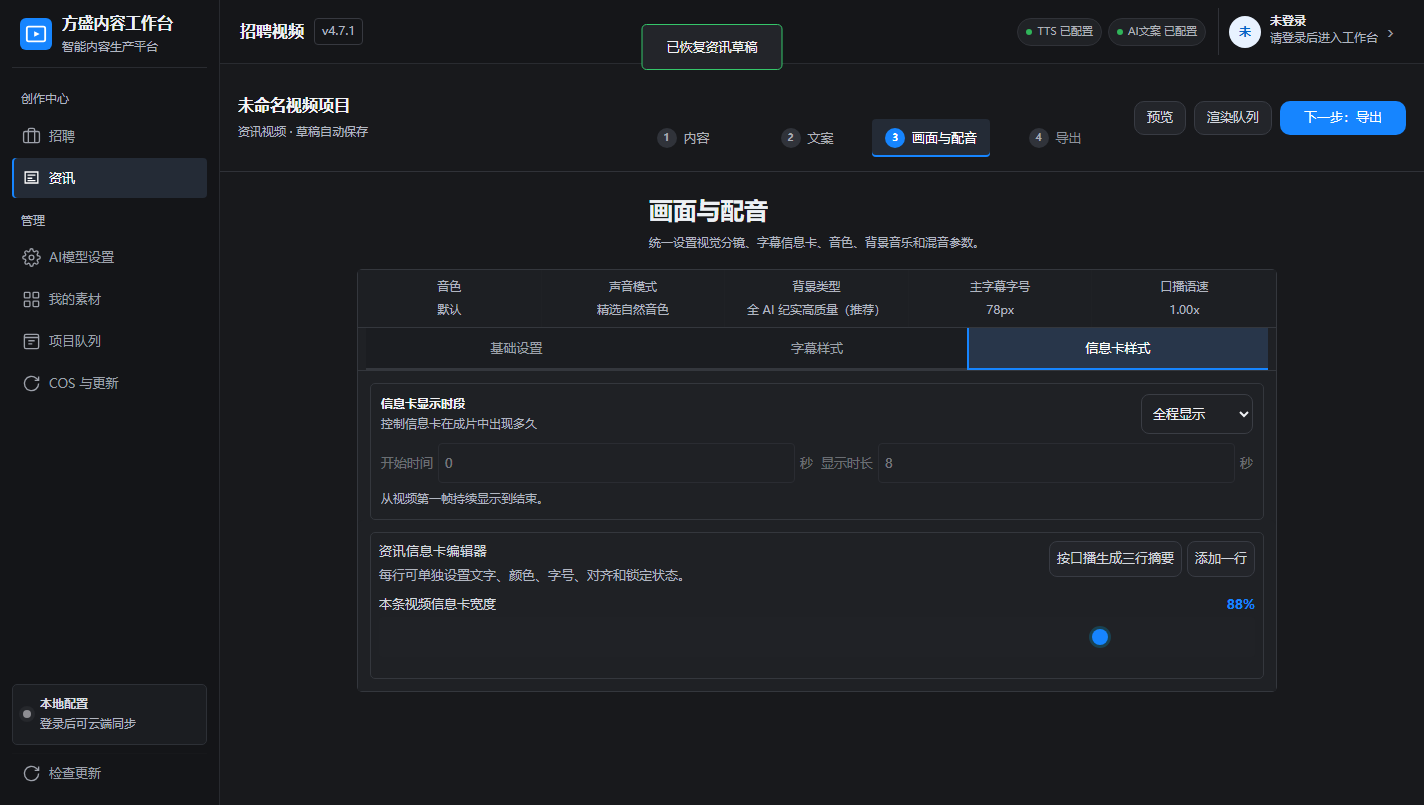The image size is (1424, 805).
Task: Open the 招聘 sidebar briefcase icon
Action: pos(31,136)
